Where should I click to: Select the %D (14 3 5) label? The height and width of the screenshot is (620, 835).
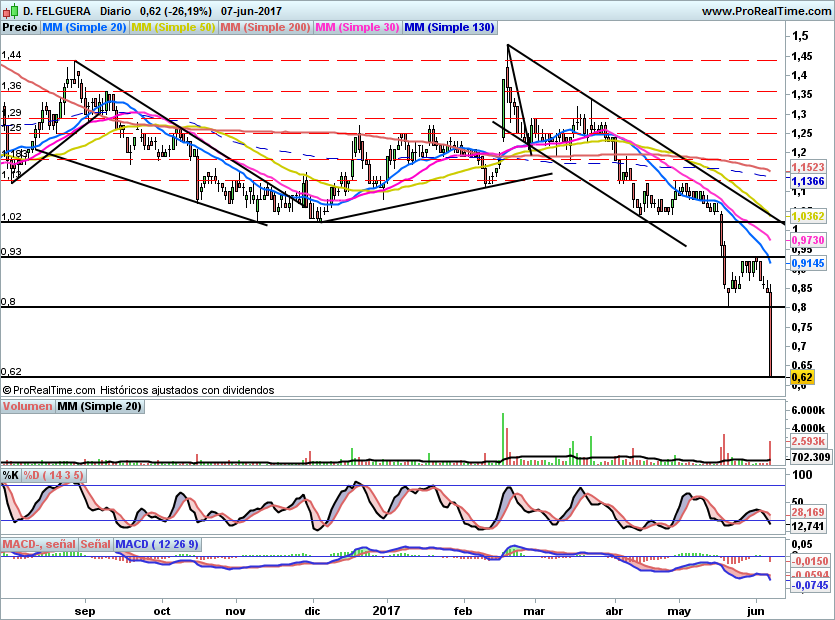click(55, 475)
